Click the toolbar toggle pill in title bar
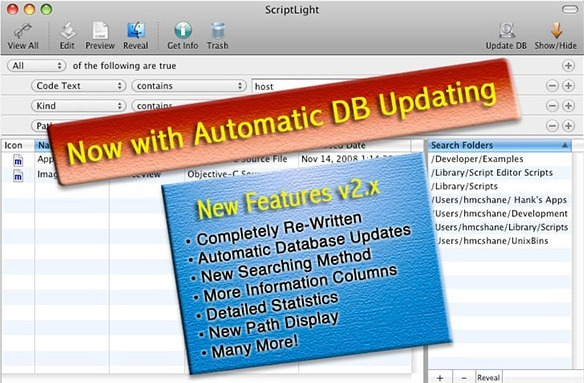This screenshot has width=584, height=383. pos(570,9)
